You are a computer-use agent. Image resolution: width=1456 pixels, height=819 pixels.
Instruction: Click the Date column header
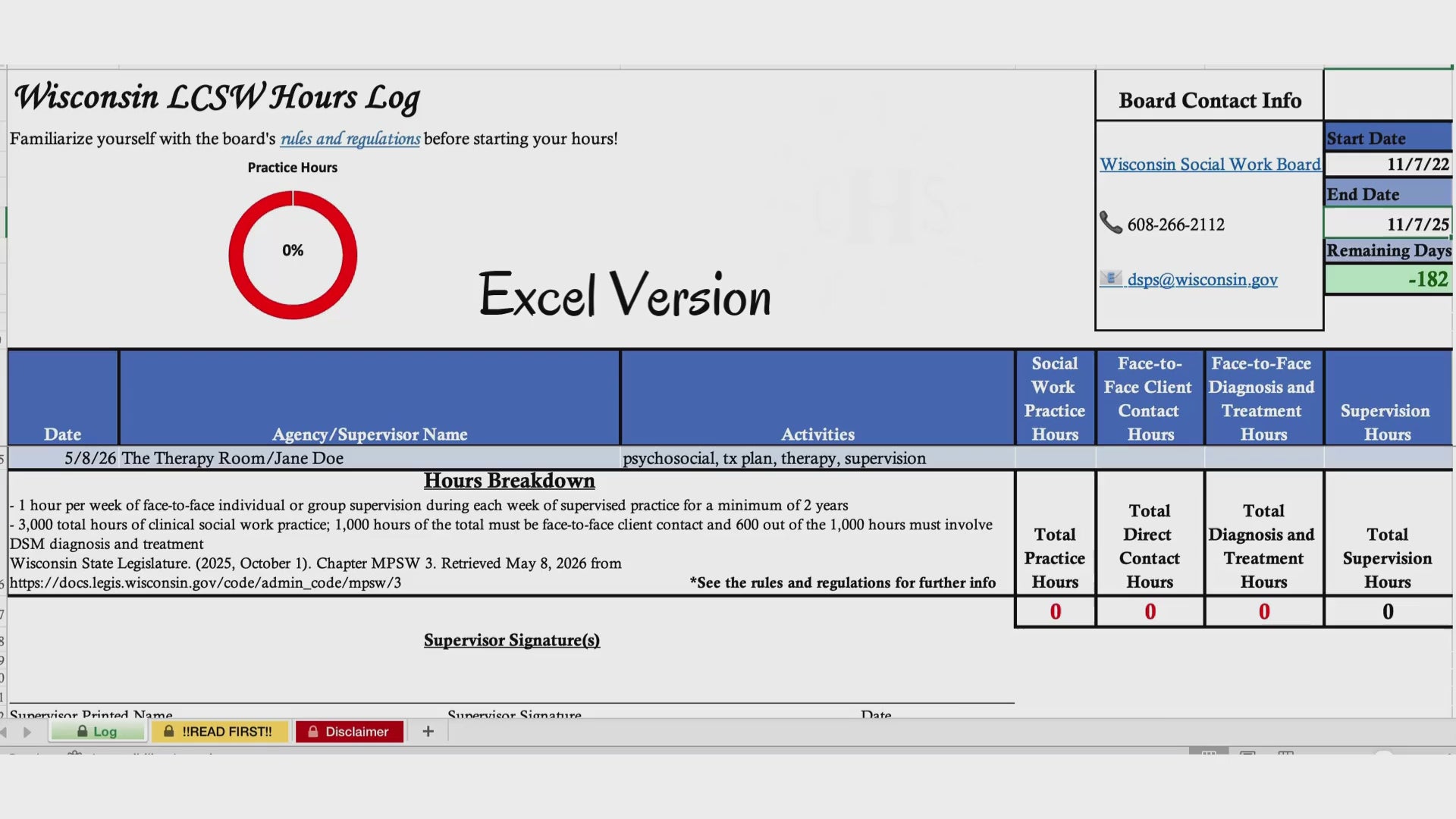point(63,397)
